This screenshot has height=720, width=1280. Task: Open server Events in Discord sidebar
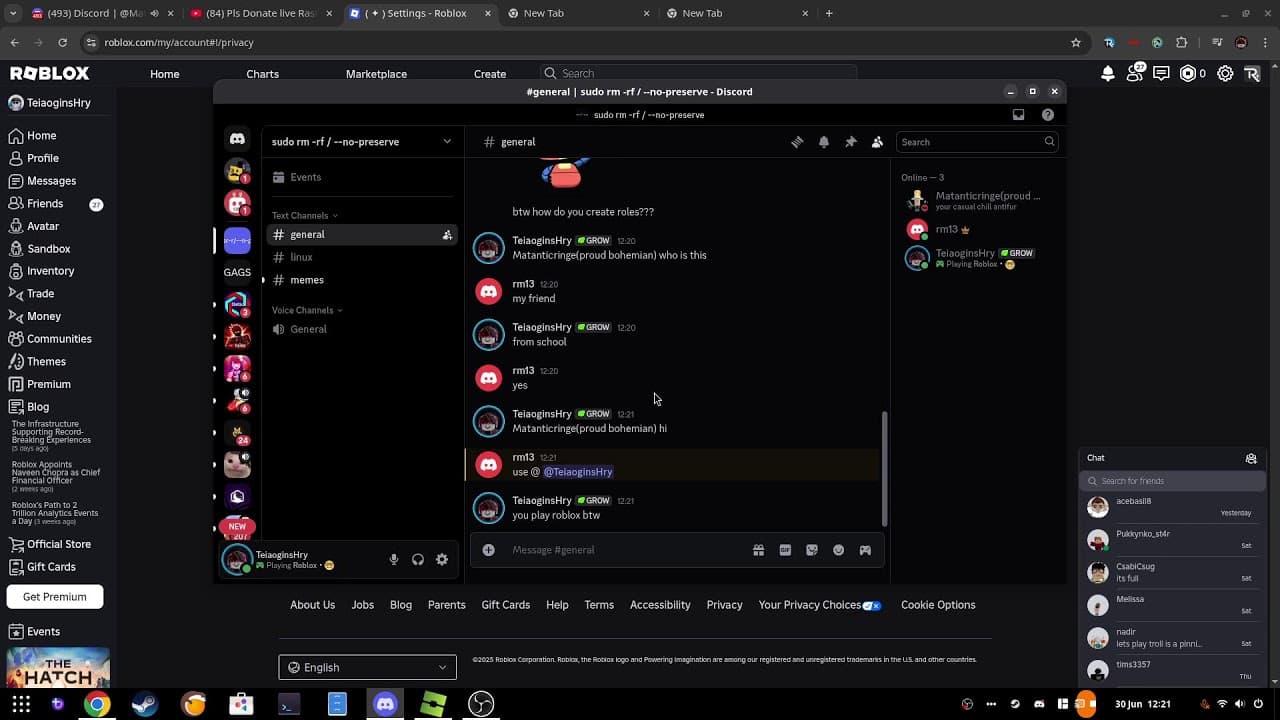362,177
